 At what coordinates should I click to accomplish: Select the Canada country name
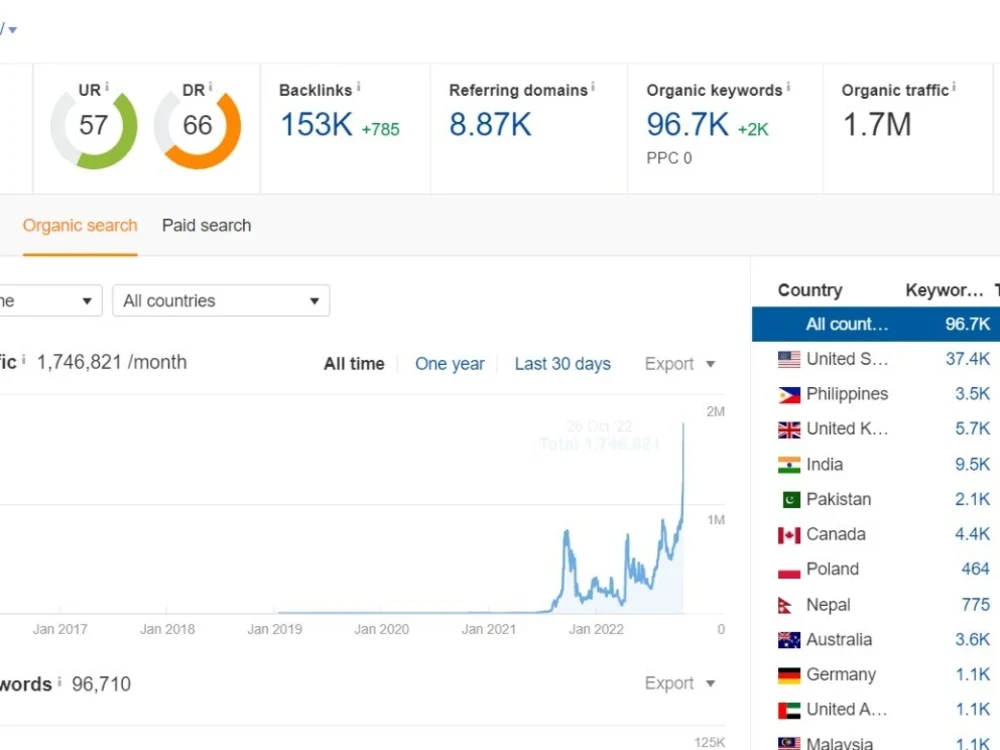coord(836,534)
